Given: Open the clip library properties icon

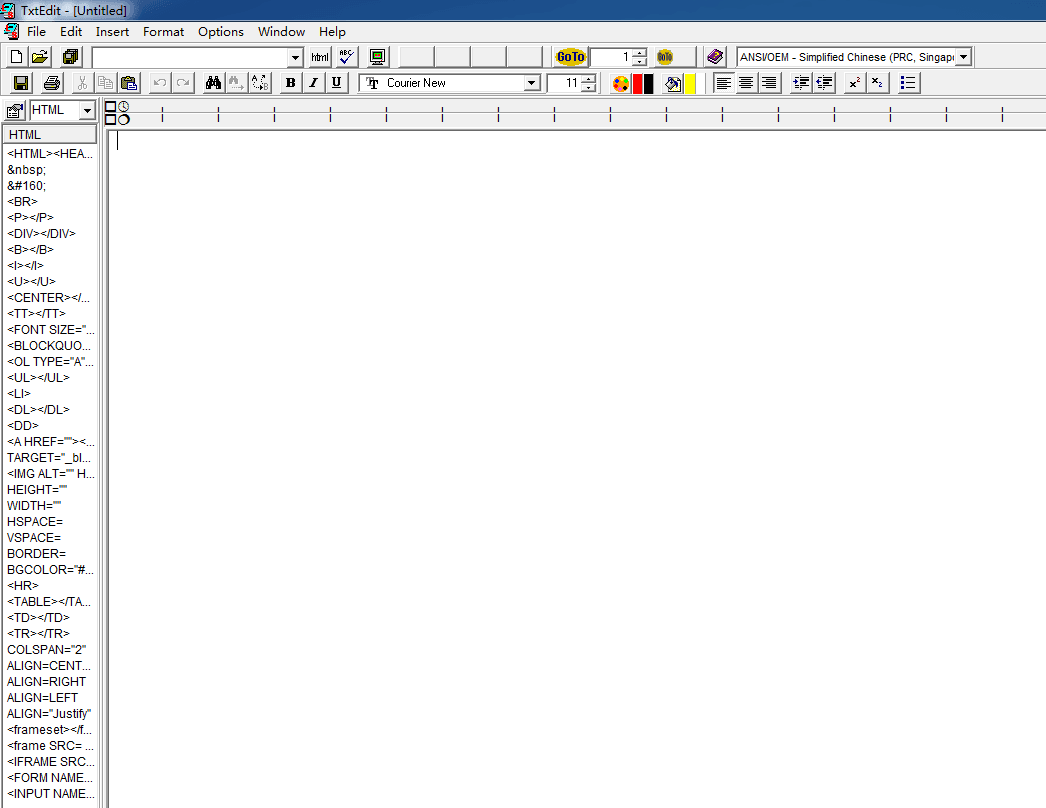Looking at the screenshot, I should point(15,111).
